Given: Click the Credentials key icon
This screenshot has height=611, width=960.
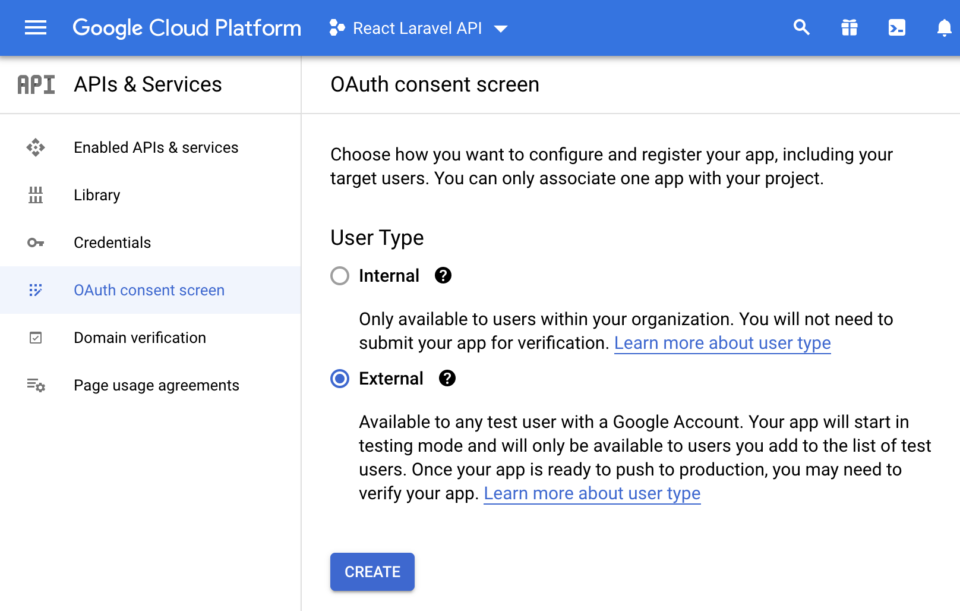Looking at the screenshot, I should (x=35, y=242).
